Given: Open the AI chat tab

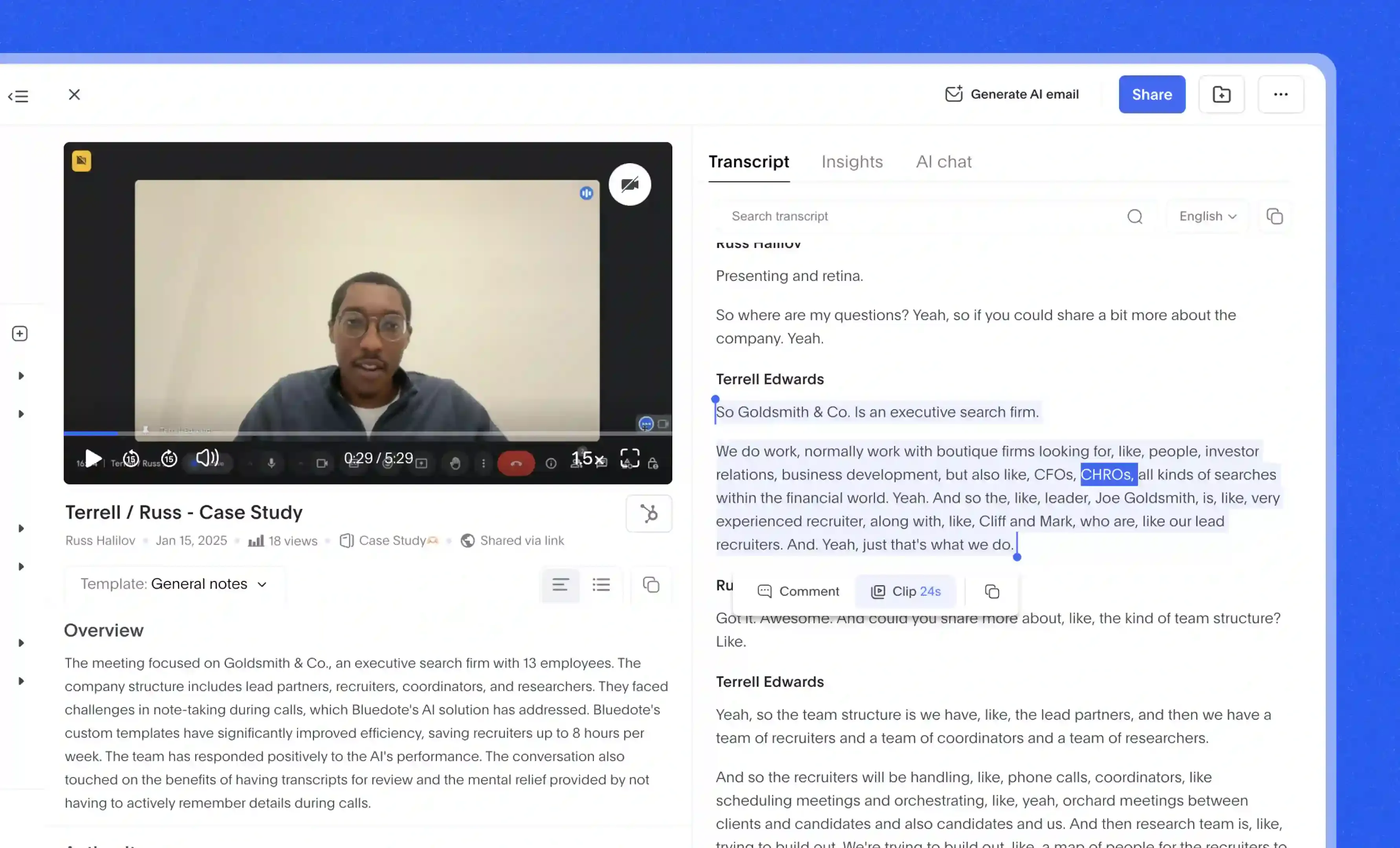Looking at the screenshot, I should click(x=943, y=162).
